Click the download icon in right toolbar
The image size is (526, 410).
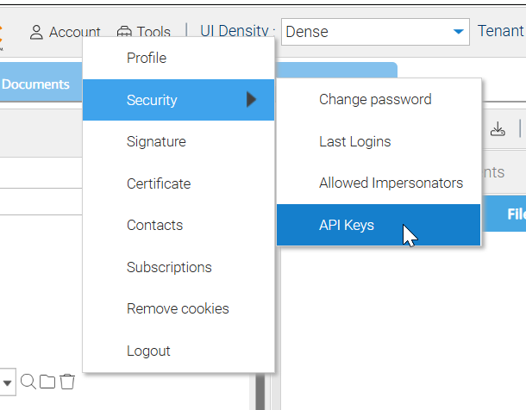pyautogui.click(x=497, y=129)
